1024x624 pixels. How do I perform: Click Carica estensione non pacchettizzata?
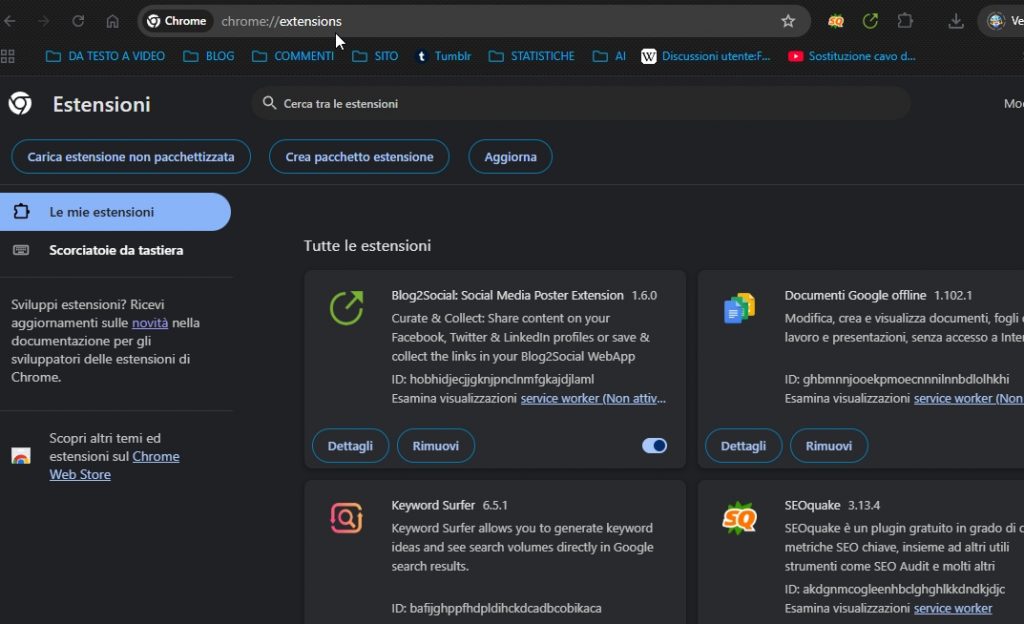click(x=131, y=157)
